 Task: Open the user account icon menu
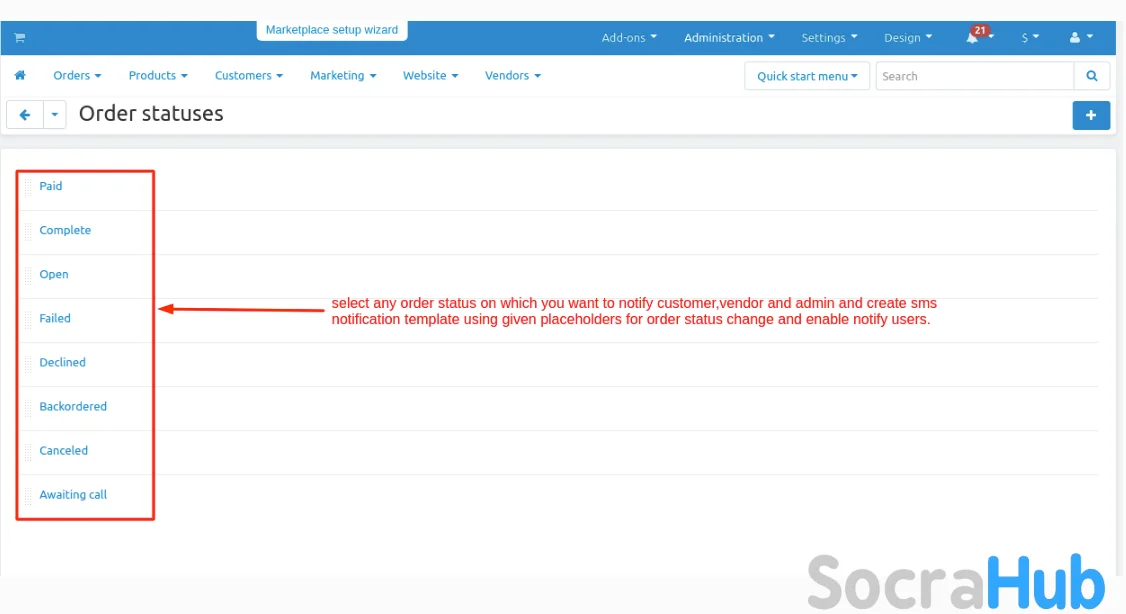[1081, 37]
